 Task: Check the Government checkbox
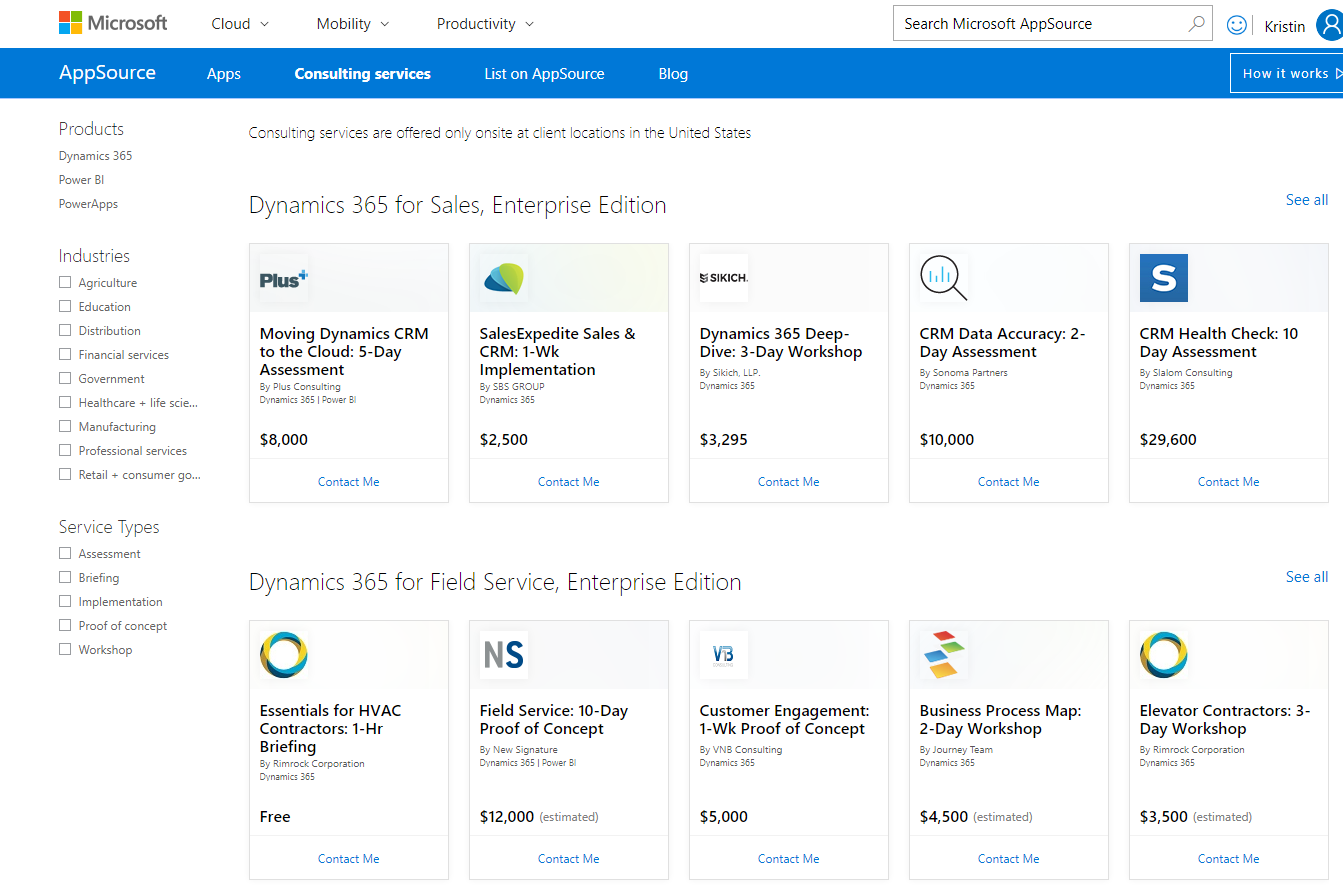coord(65,379)
